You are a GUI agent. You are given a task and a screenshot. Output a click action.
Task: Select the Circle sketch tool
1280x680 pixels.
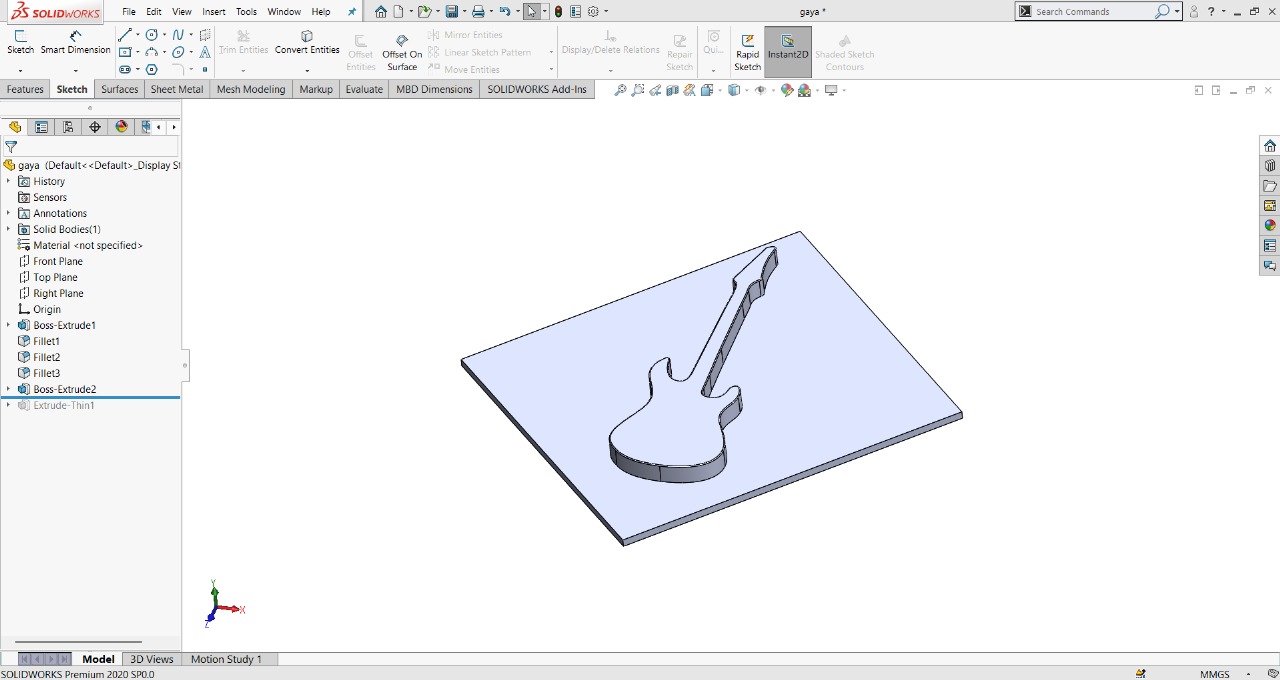click(151, 35)
